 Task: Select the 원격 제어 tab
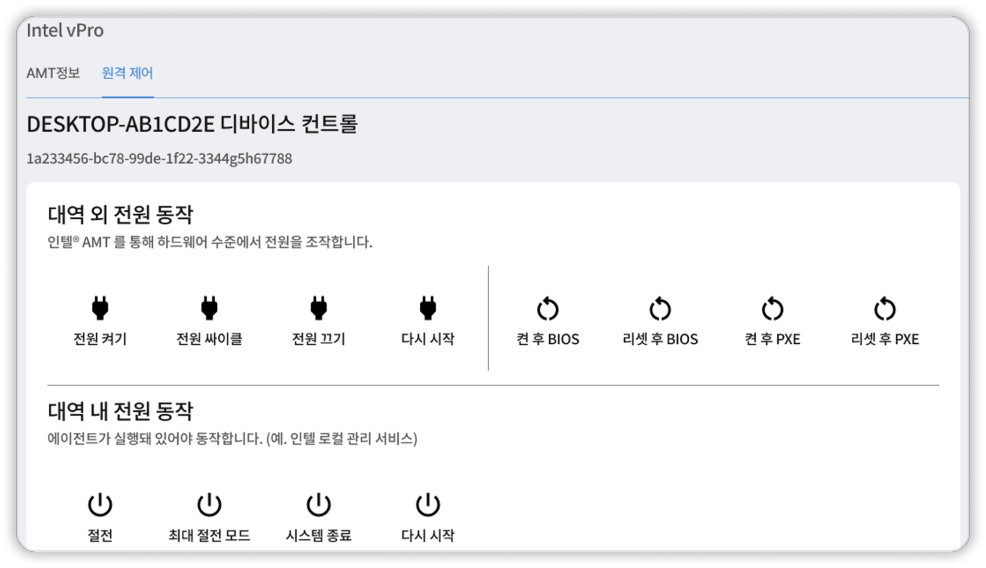pyautogui.click(x=128, y=73)
